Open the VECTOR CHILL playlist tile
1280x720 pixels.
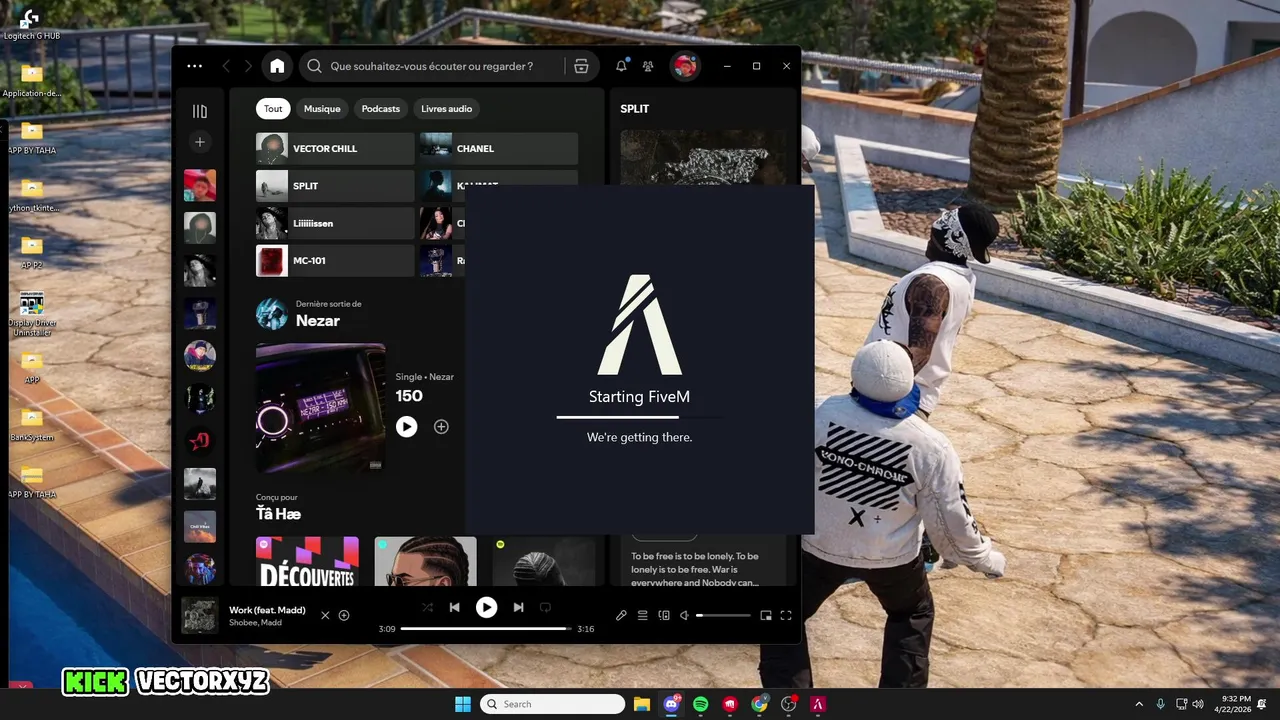click(335, 149)
